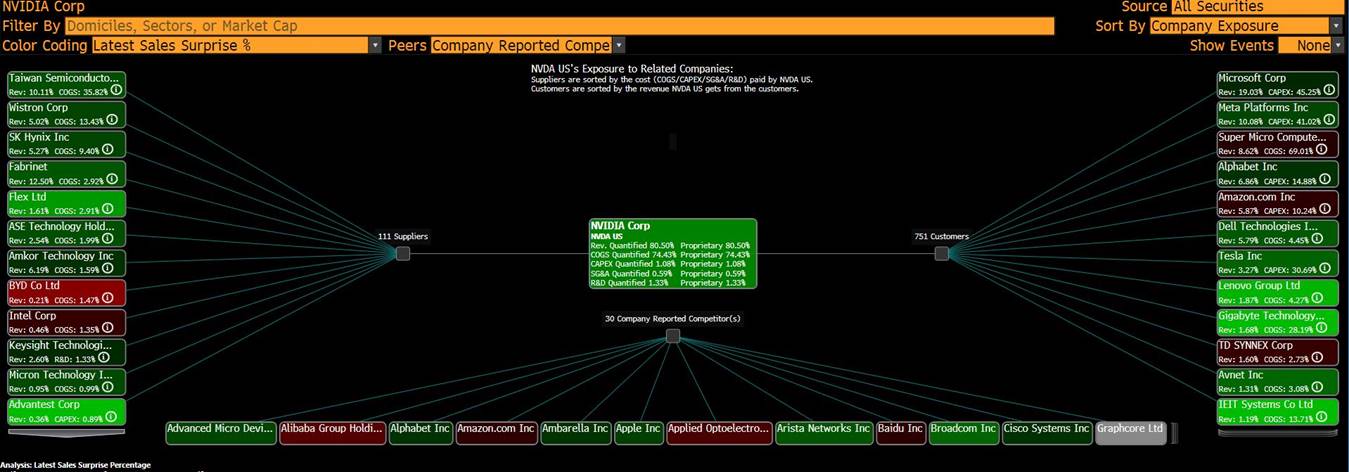Open info icon on Meta Platforms card
The width and height of the screenshot is (1349, 472).
pos(1327,120)
